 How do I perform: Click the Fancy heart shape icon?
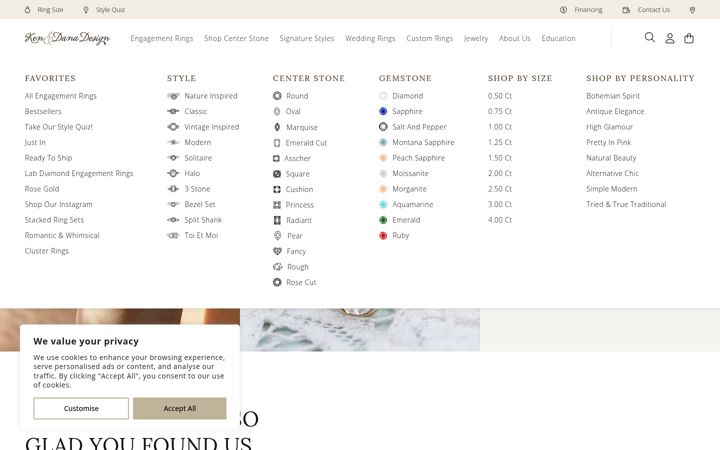coord(277,251)
